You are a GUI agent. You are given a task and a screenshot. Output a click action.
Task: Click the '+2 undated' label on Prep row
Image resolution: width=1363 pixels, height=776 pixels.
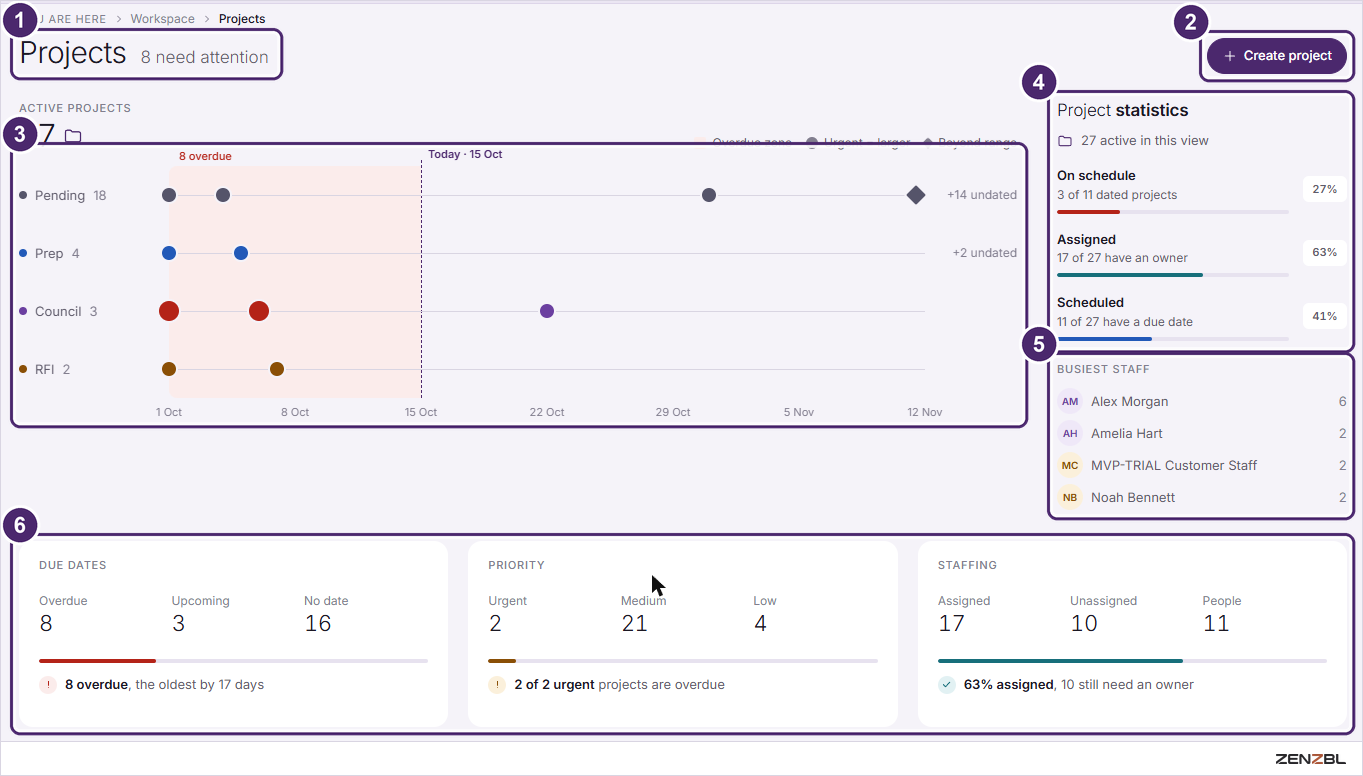(x=985, y=253)
